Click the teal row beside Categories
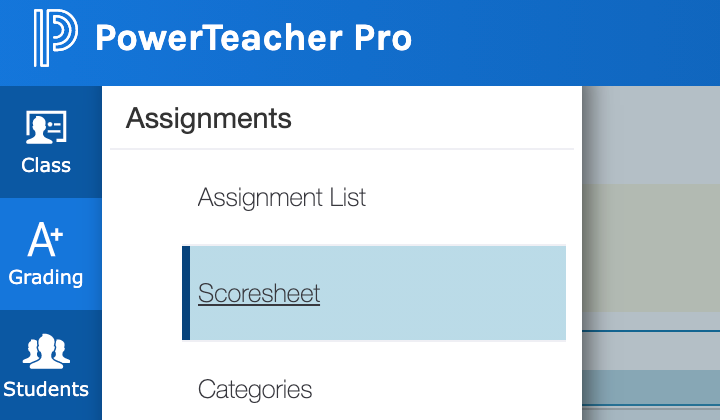This screenshot has width=720, height=420. [x=651, y=388]
